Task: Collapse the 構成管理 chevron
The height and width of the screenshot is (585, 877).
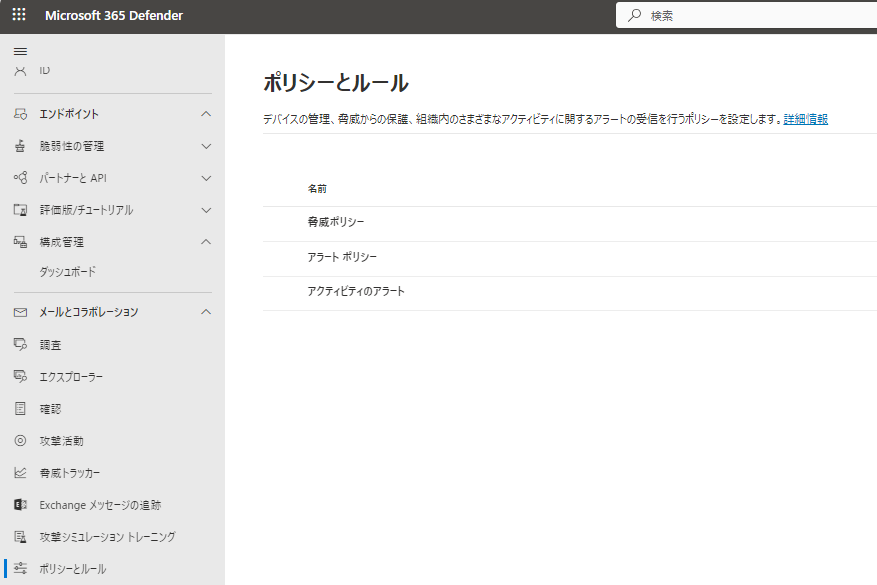Action: [206, 242]
